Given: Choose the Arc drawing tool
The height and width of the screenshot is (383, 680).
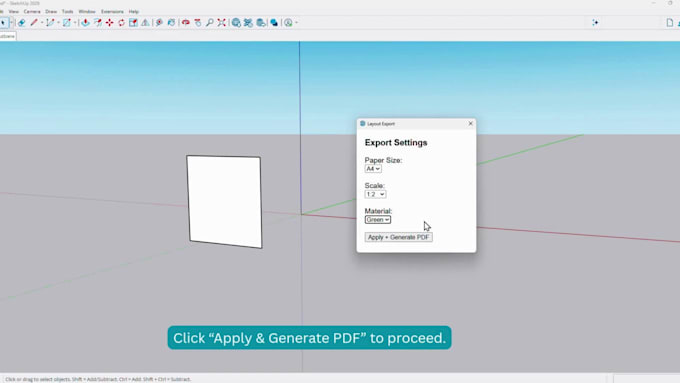Looking at the screenshot, I should click(x=50, y=23).
